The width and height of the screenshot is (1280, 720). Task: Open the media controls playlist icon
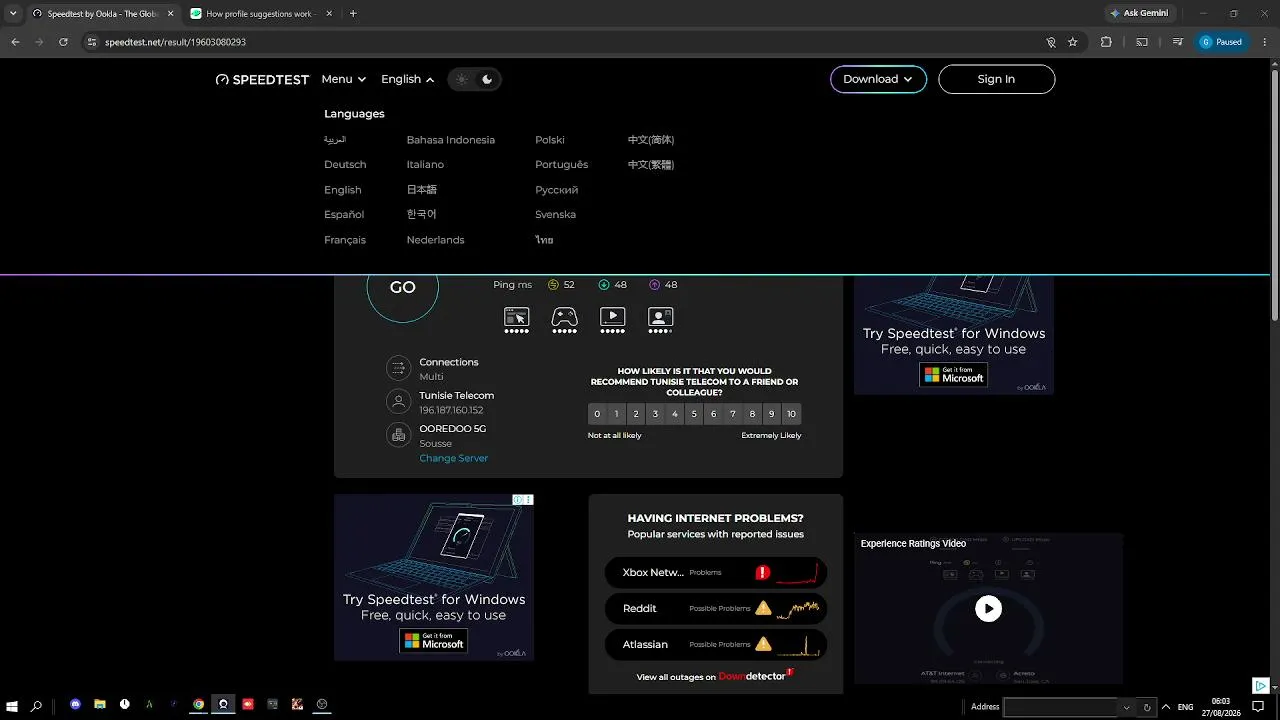(x=1178, y=42)
